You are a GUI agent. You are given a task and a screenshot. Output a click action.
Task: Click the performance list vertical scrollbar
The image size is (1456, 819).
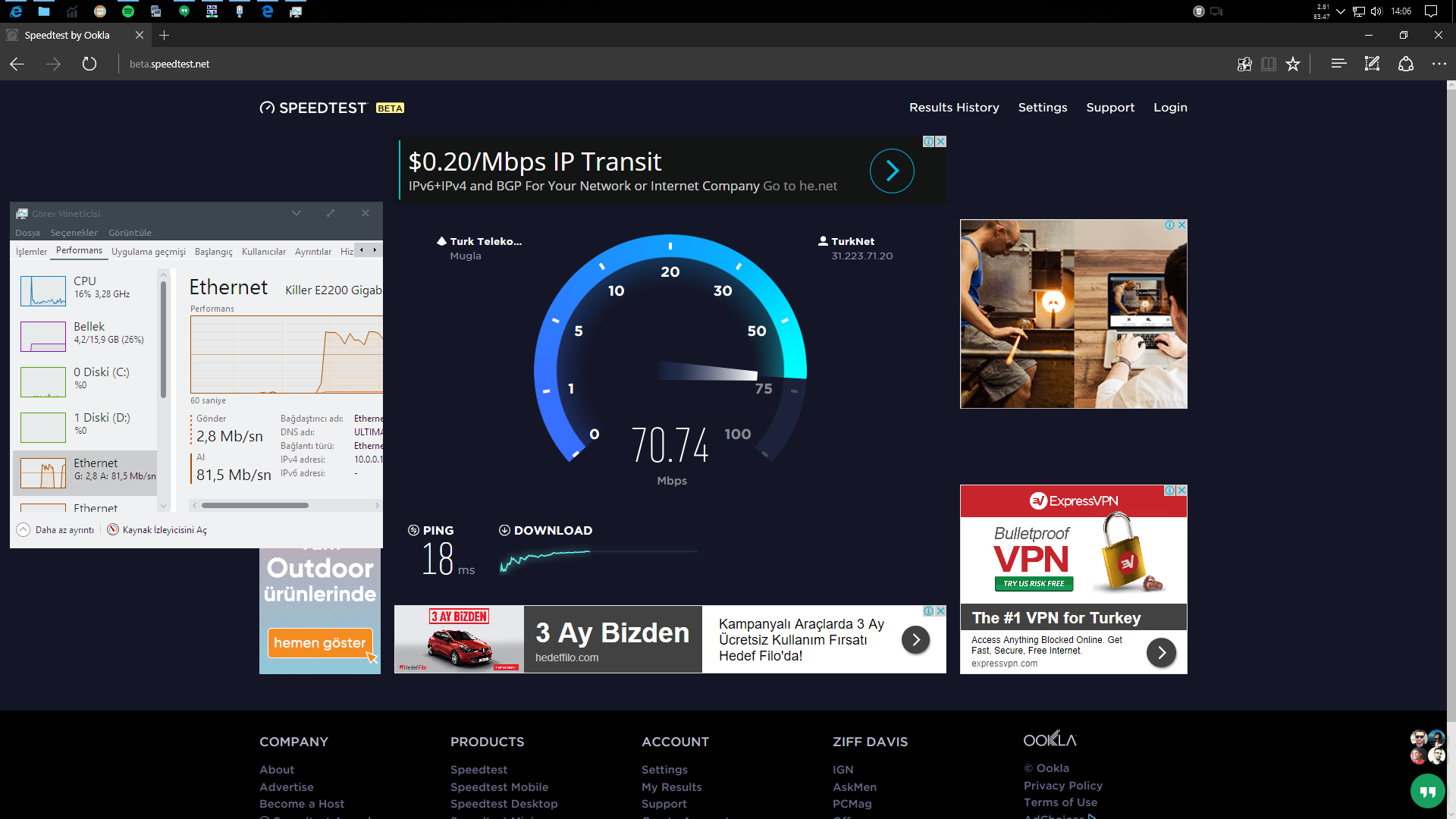pos(163,340)
